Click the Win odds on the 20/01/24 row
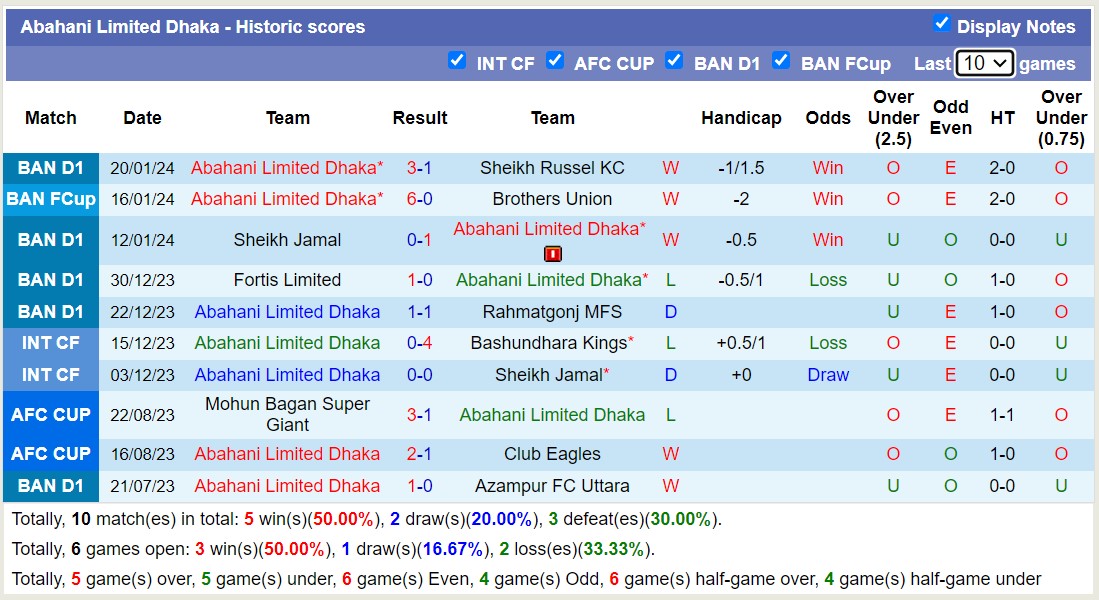 point(827,167)
